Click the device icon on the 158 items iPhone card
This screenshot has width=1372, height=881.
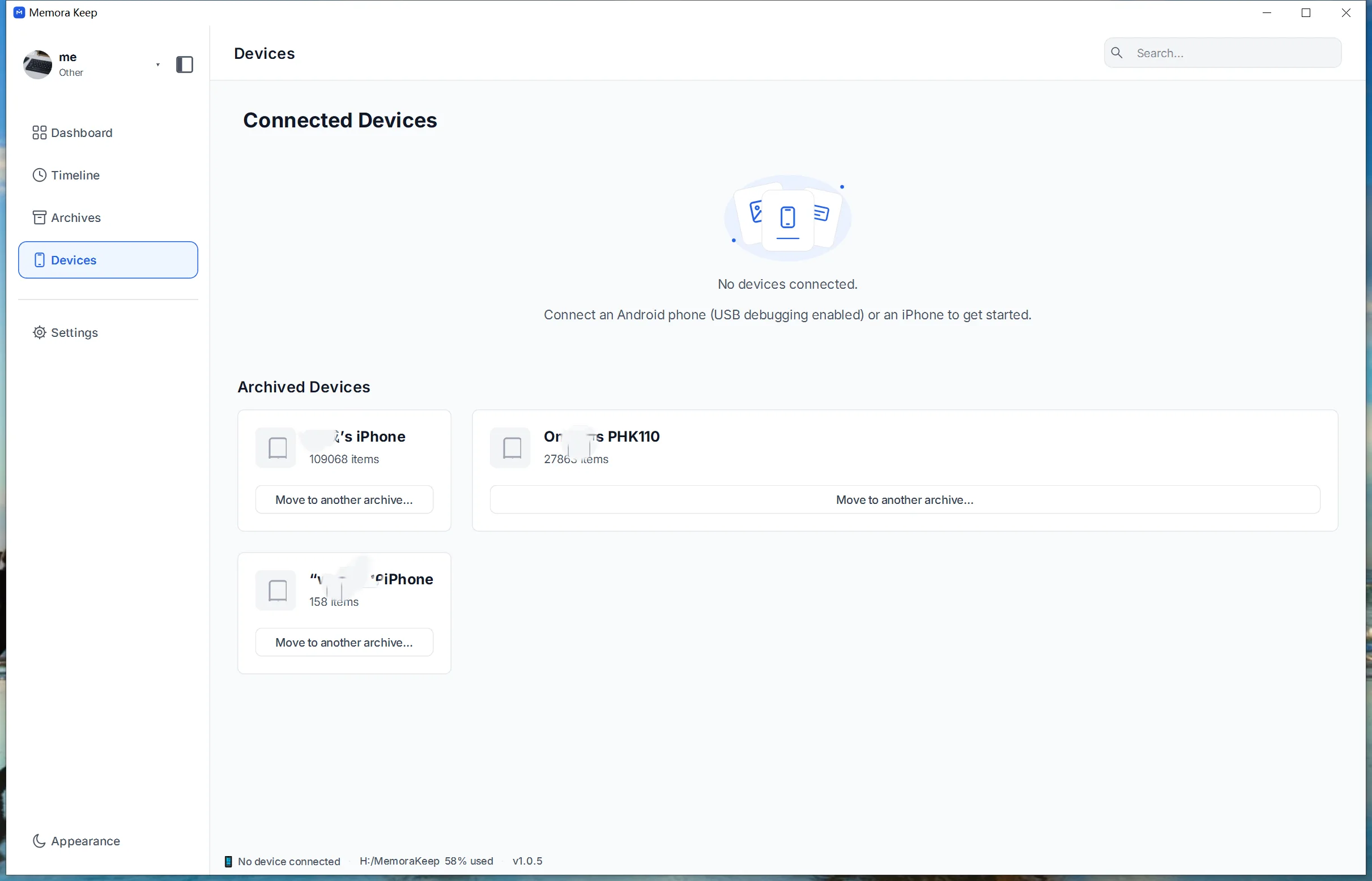click(x=276, y=590)
